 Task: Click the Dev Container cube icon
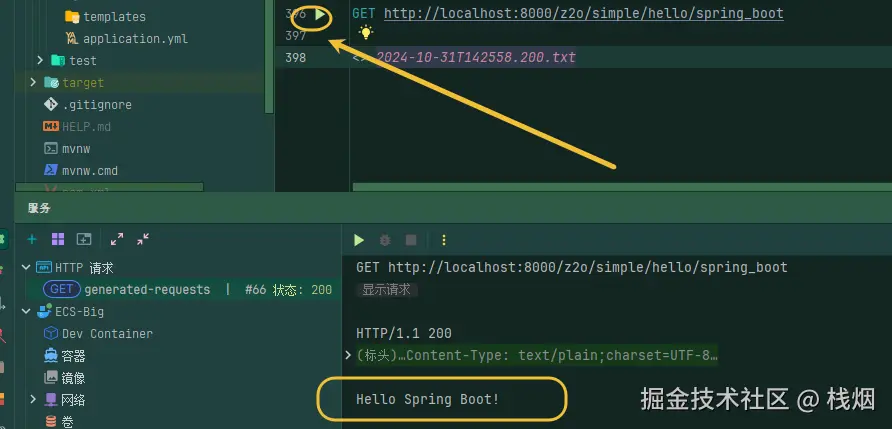coord(51,333)
